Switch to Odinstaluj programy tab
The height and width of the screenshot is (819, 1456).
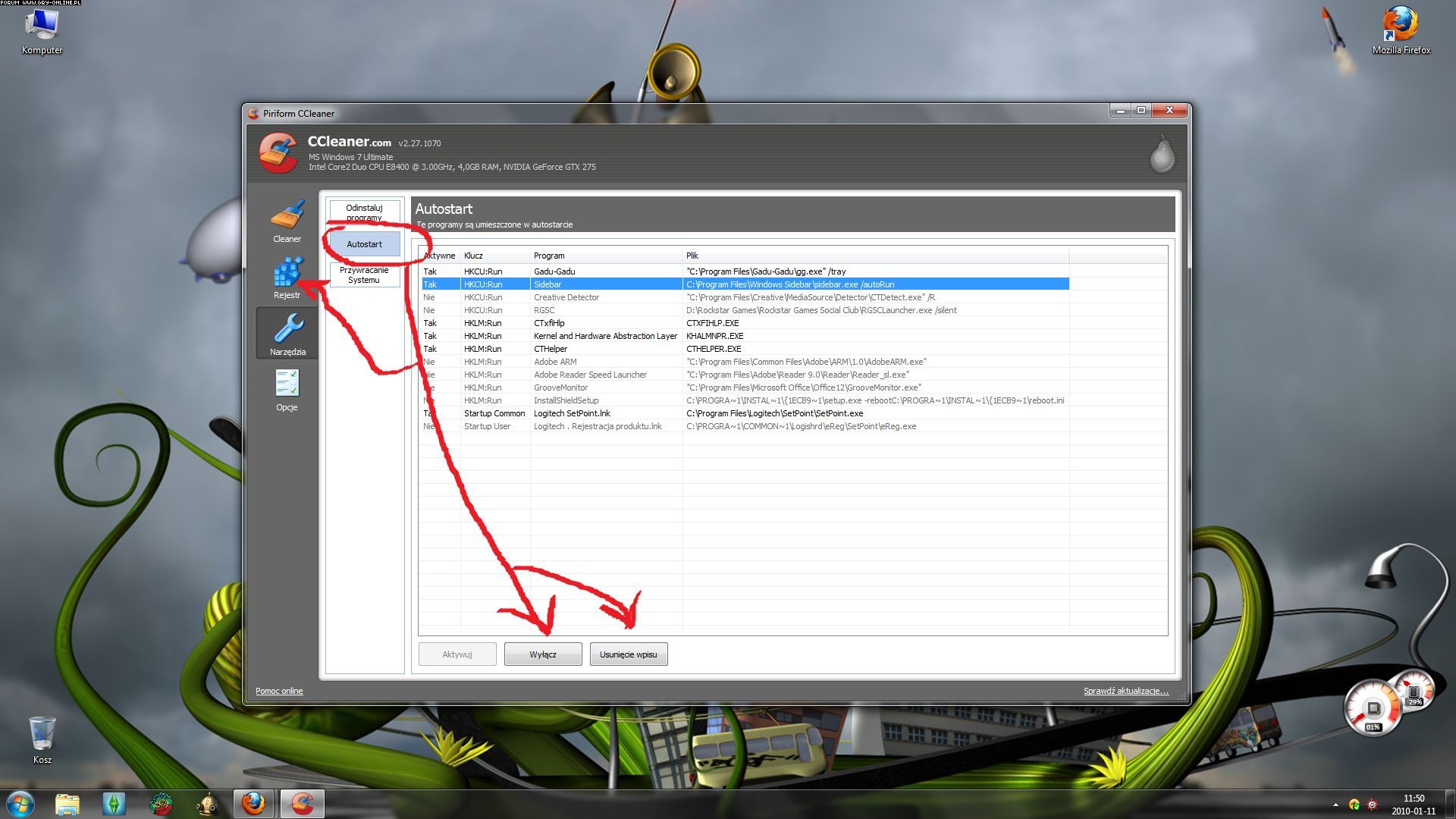click(364, 212)
